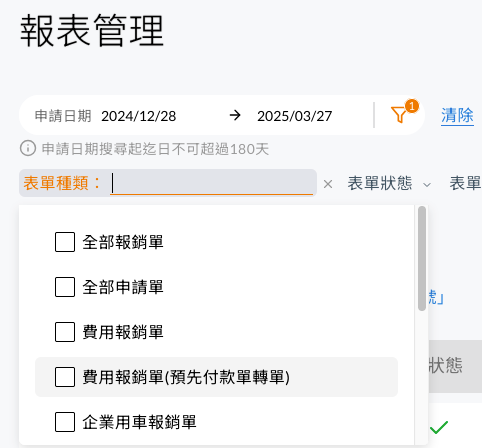Select the 費用報銷單(預先付款單轉單) option row
The height and width of the screenshot is (448, 482).
[x=217, y=377]
